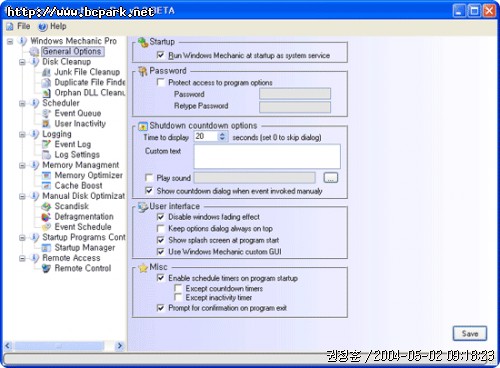Image resolution: width=500 pixels, height=368 pixels.
Task: Click the Disk Cleanup category icon
Action: (x=34, y=62)
